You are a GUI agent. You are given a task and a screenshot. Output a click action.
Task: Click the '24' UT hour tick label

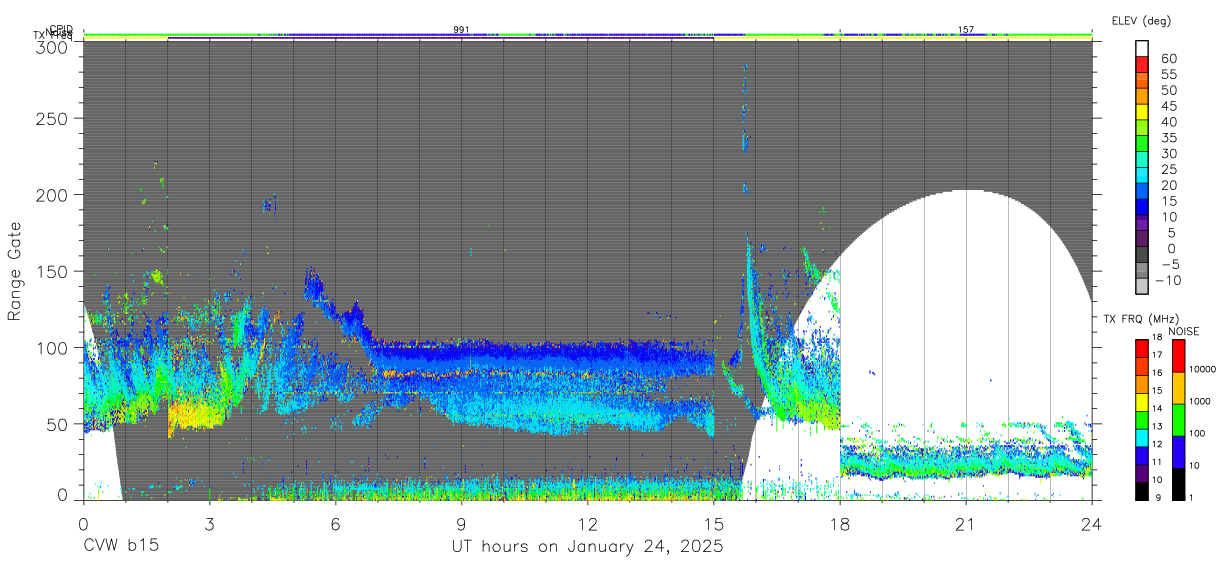[x=1091, y=523]
